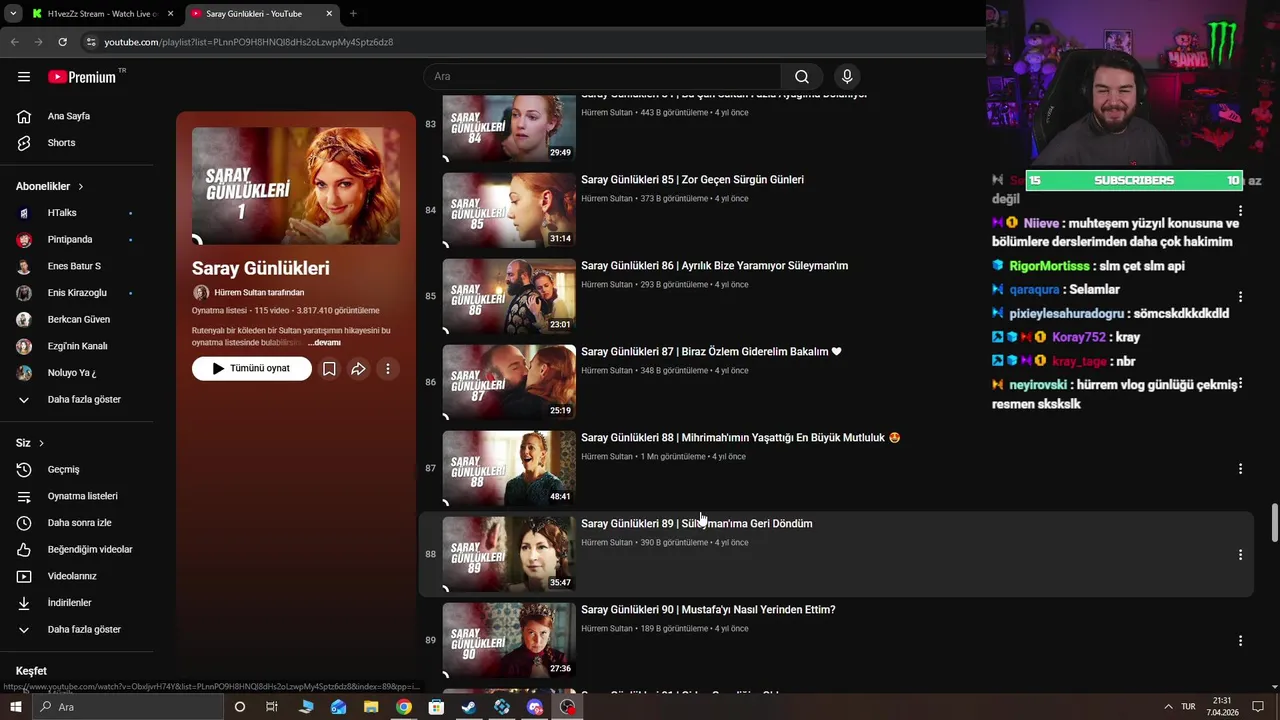Click the page vertical scrollbar thumb
The height and width of the screenshot is (720, 1280).
tap(1274, 524)
